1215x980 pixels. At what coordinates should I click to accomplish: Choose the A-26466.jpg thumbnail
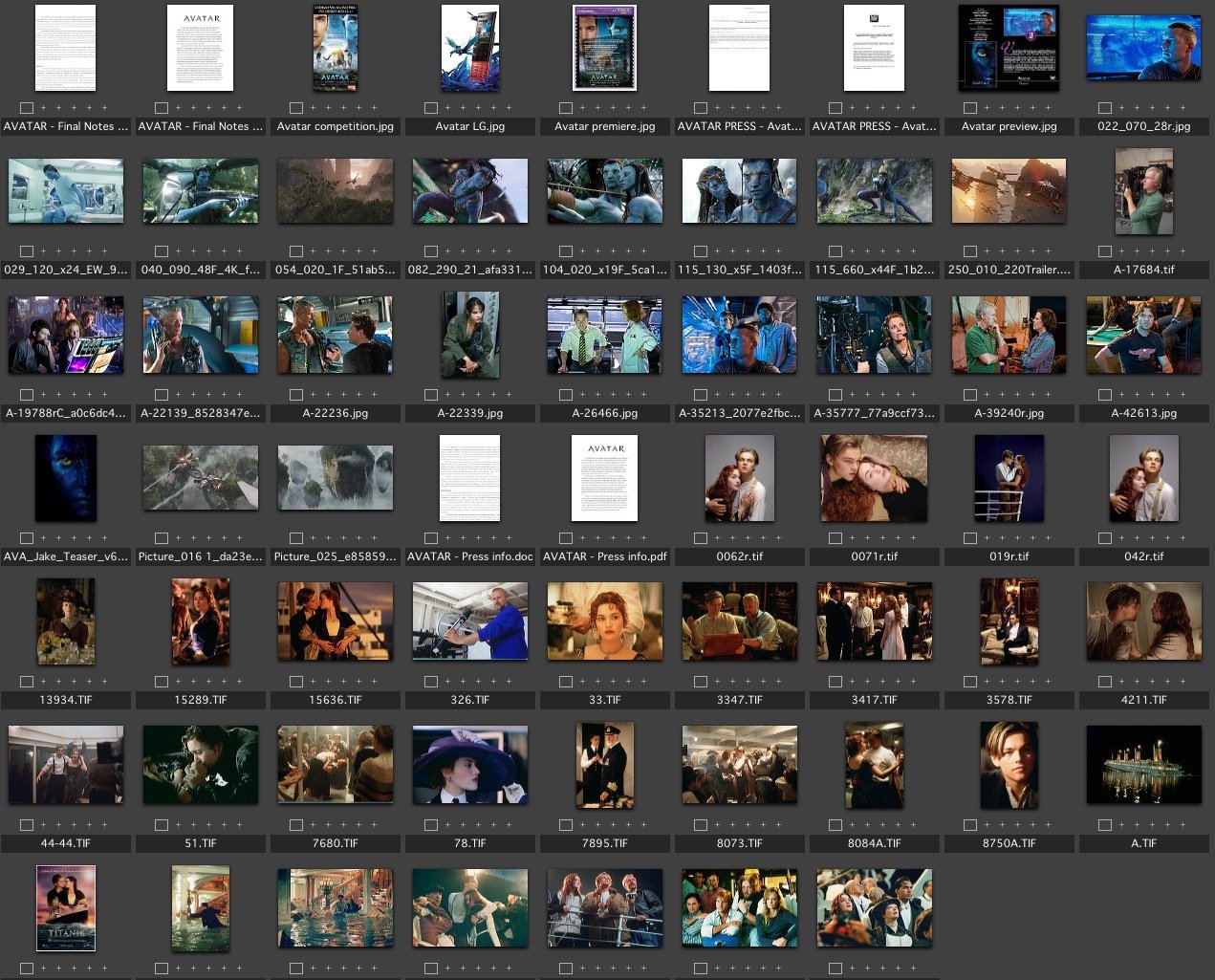604,335
